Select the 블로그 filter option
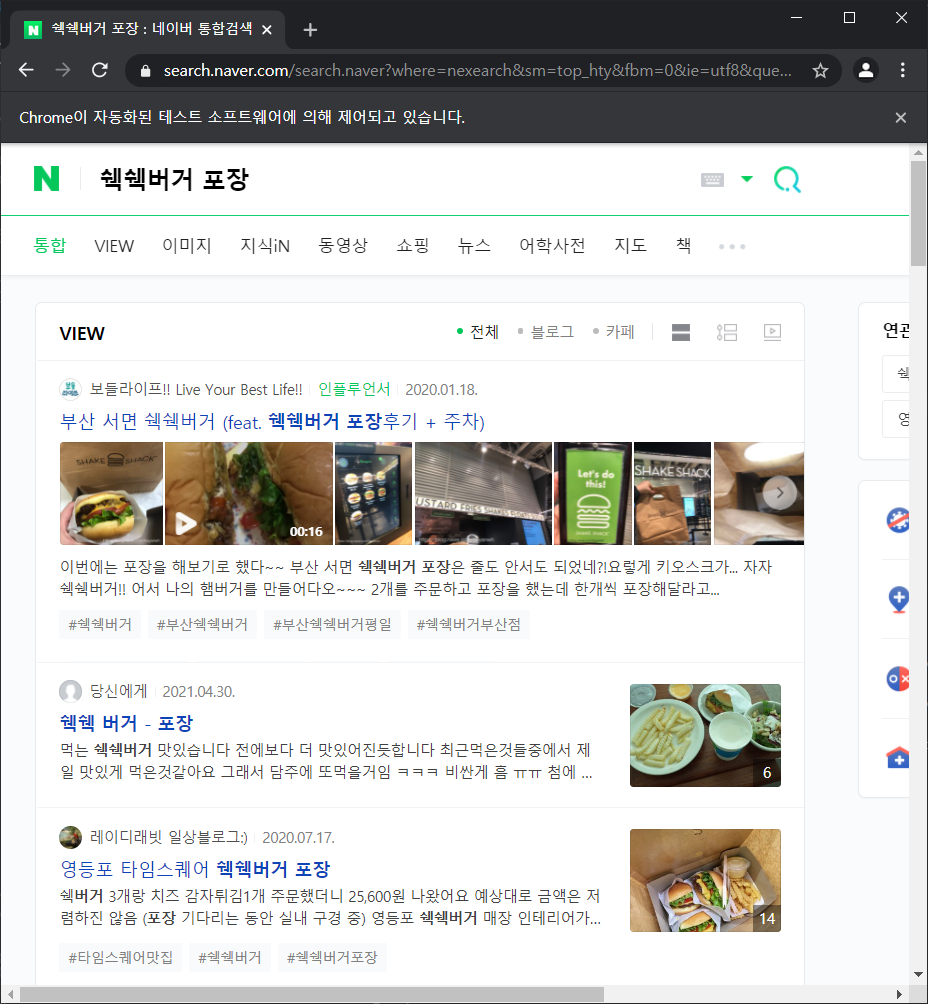The width and height of the screenshot is (928, 1004). [x=546, y=332]
